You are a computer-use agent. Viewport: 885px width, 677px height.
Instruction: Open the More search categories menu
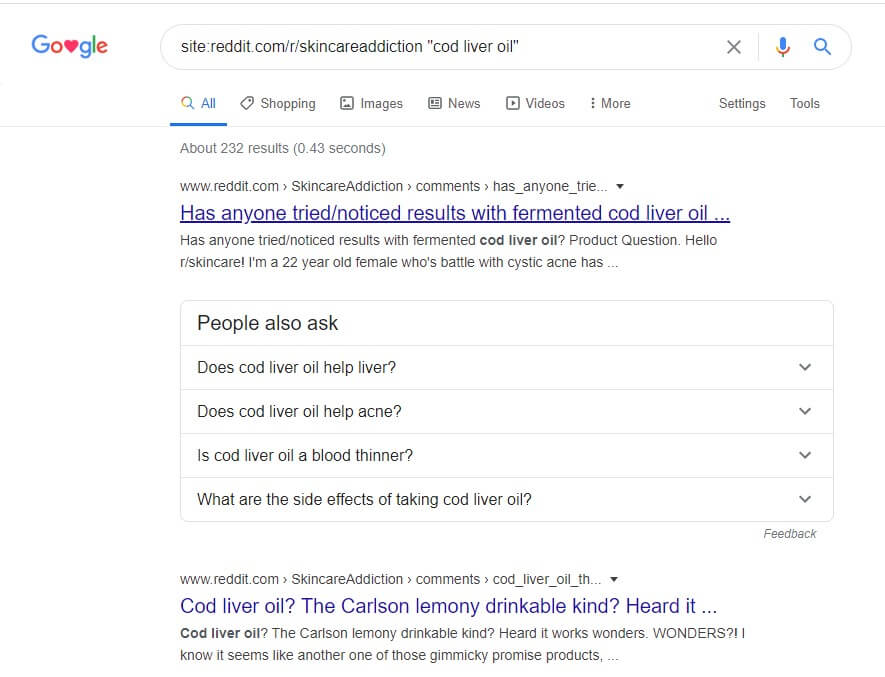[x=610, y=103]
